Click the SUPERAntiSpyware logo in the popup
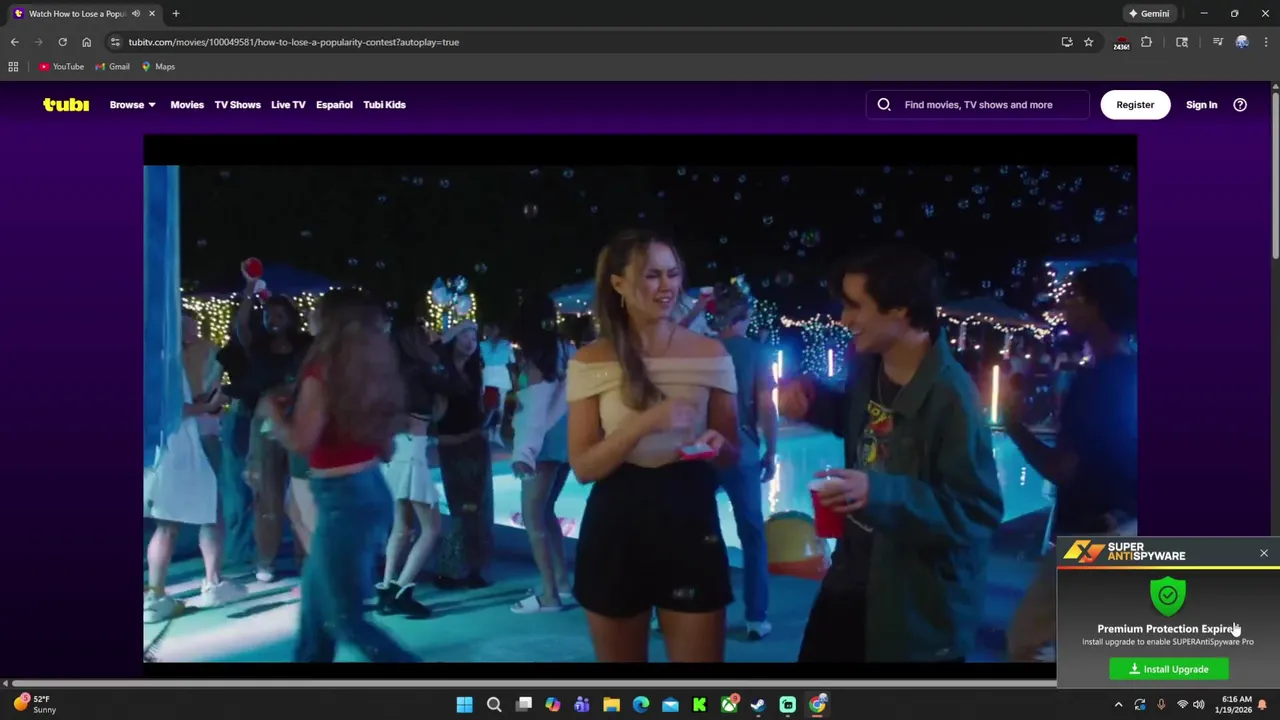Viewport: 1280px width, 720px height. [1124, 552]
